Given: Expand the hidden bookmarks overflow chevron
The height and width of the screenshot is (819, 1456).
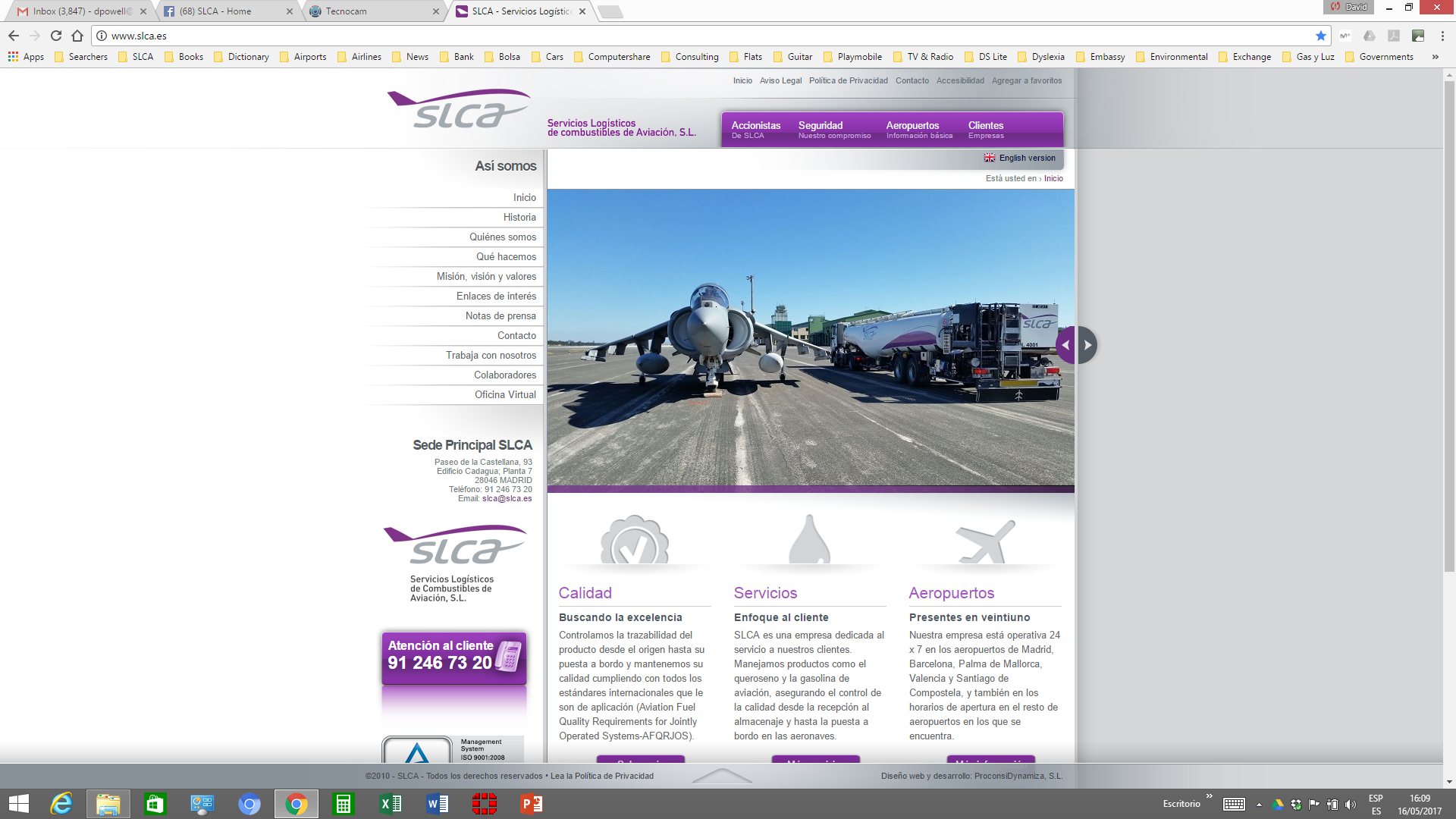Looking at the screenshot, I should 1436,57.
